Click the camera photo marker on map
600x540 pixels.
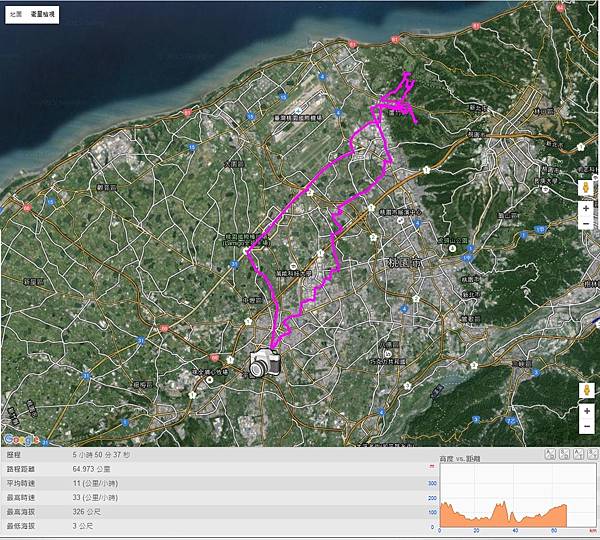(x=265, y=364)
